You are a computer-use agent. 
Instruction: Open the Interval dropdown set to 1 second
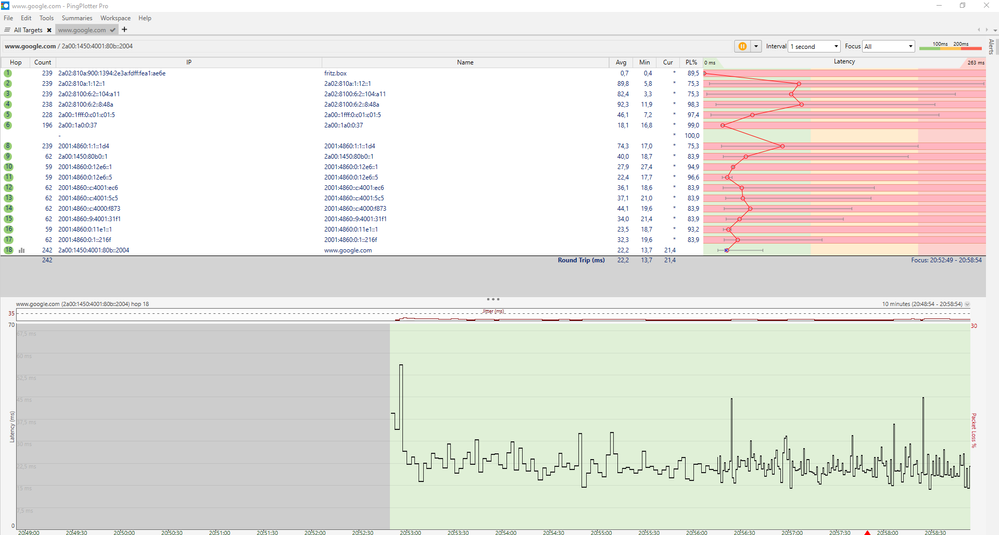(x=814, y=46)
